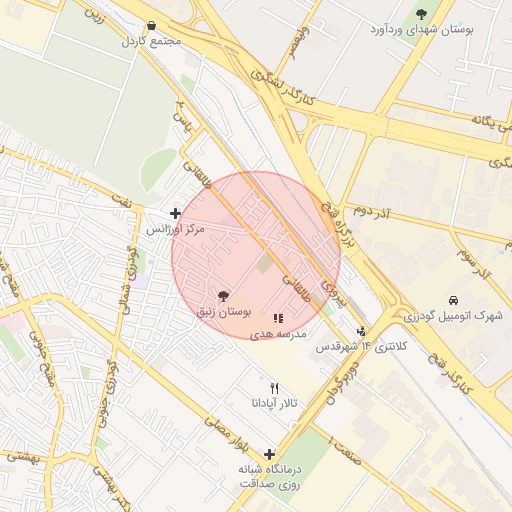Click the tree icon of بوستان شهدای وردآورد
Image resolution: width=512 pixels, height=512 pixels.
421,14
